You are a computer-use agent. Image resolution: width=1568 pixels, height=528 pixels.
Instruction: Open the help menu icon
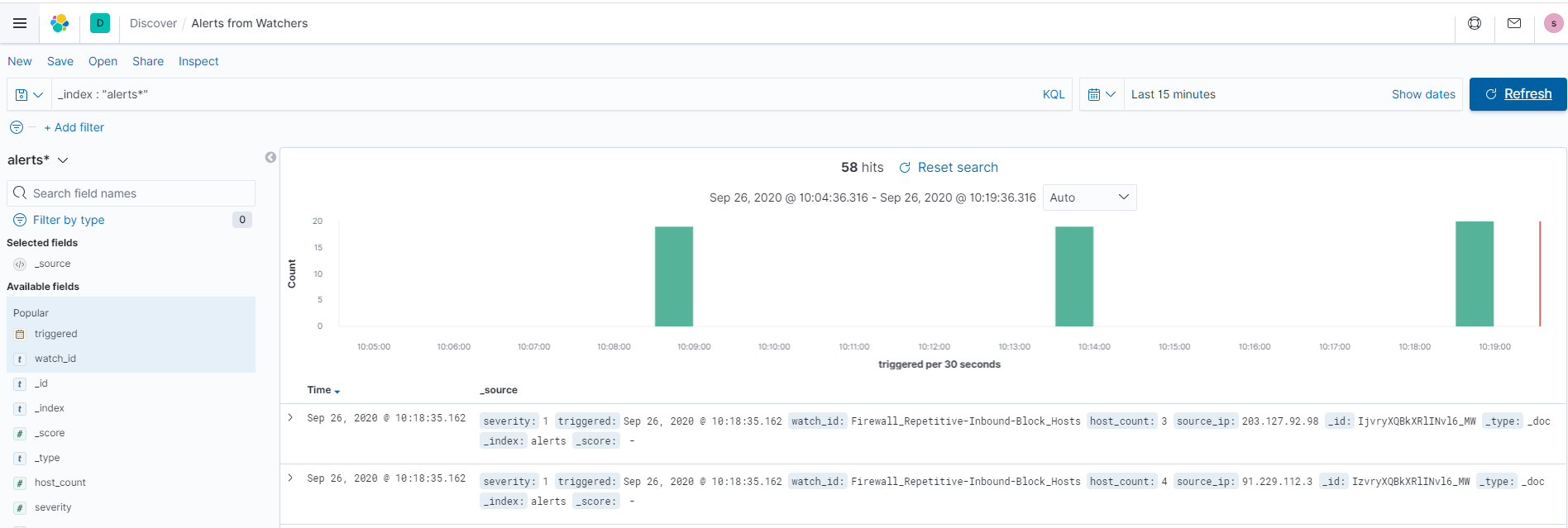(x=1475, y=23)
